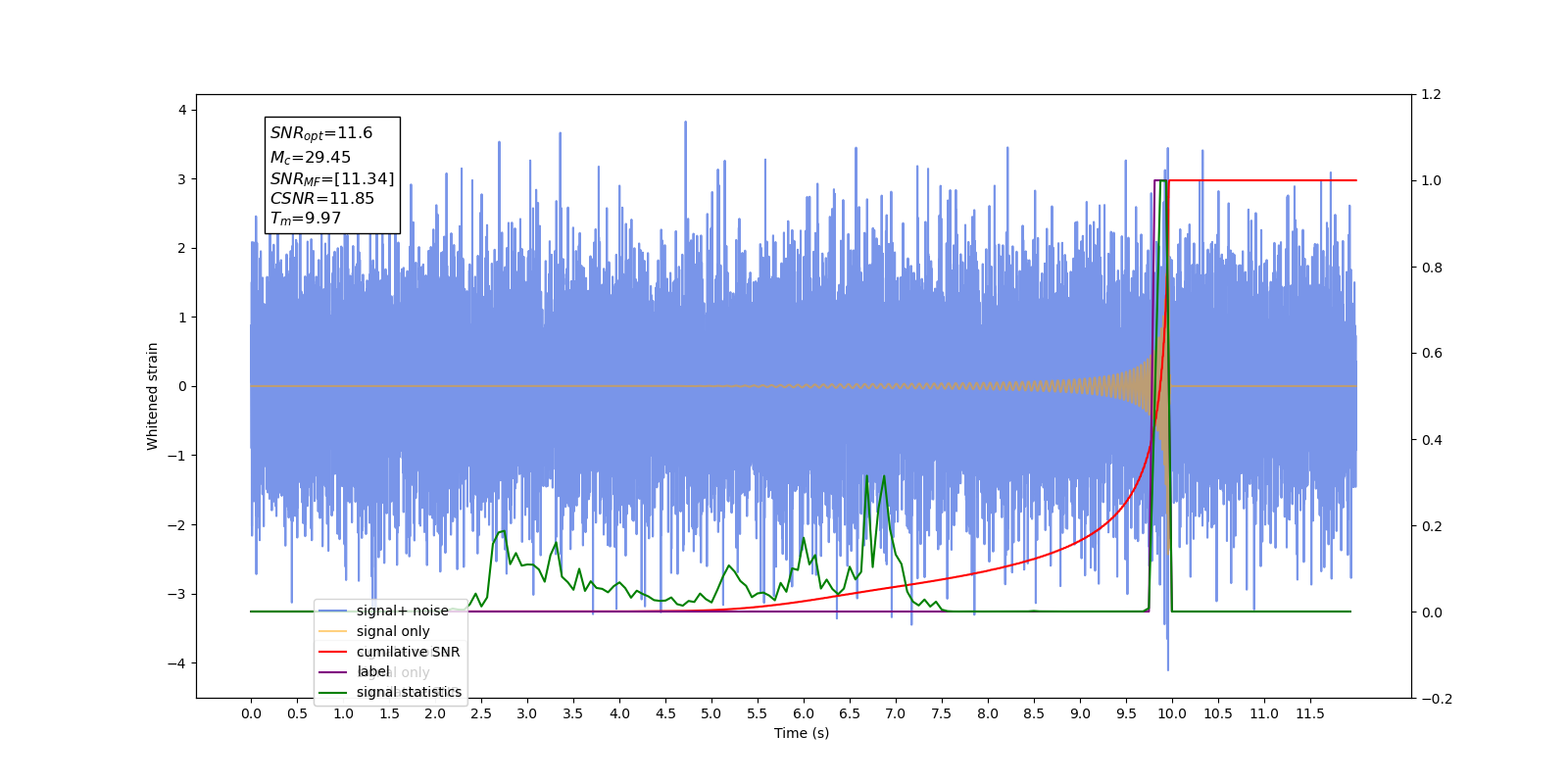Screen dimensions: 1568x784
Task: Click the green signal statistics peak near 6.9 s
Action: [x=884, y=477]
